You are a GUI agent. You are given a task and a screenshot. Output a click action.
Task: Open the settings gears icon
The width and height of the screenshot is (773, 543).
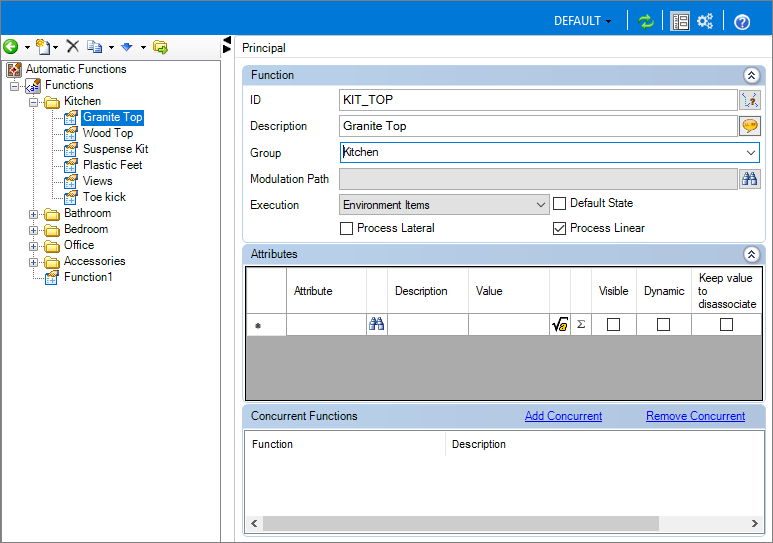pyautogui.click(x=705, y=21)
